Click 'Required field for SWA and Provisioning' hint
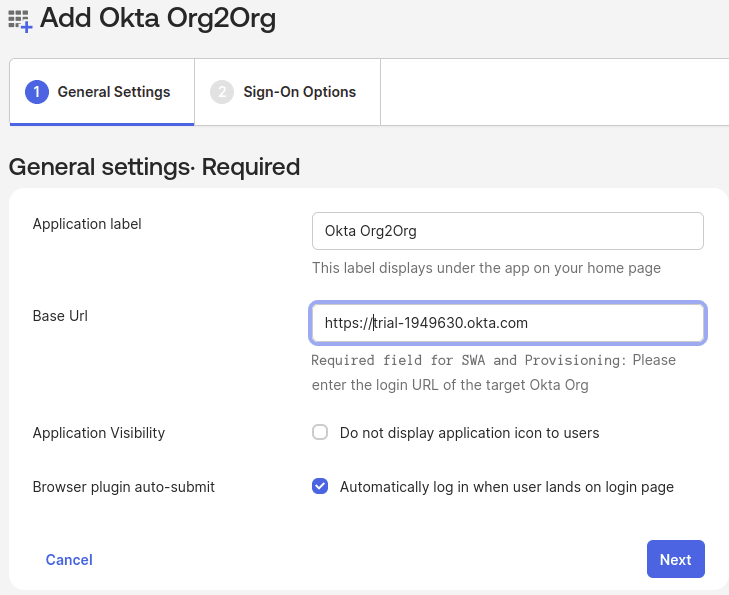 pos(493,372)
